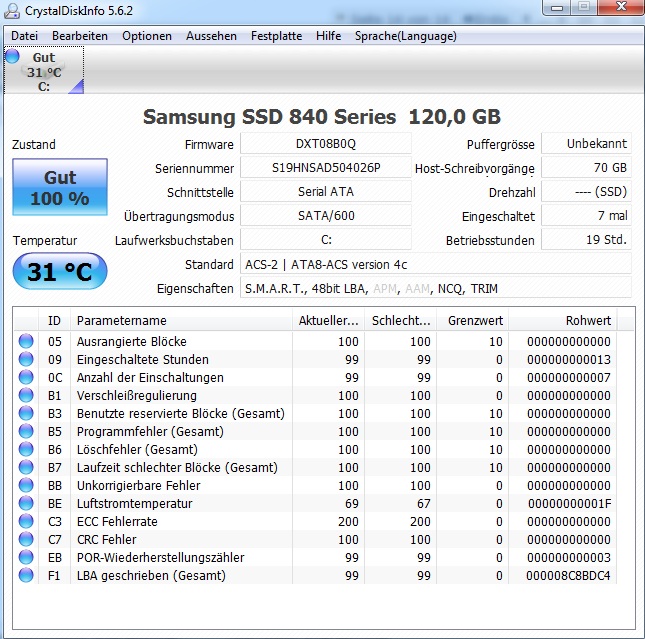Click the serial number field S19HNSAD504026P
The height and width of the screenshot is (639, 645).
pyautogui.click(x=326, y=167)
